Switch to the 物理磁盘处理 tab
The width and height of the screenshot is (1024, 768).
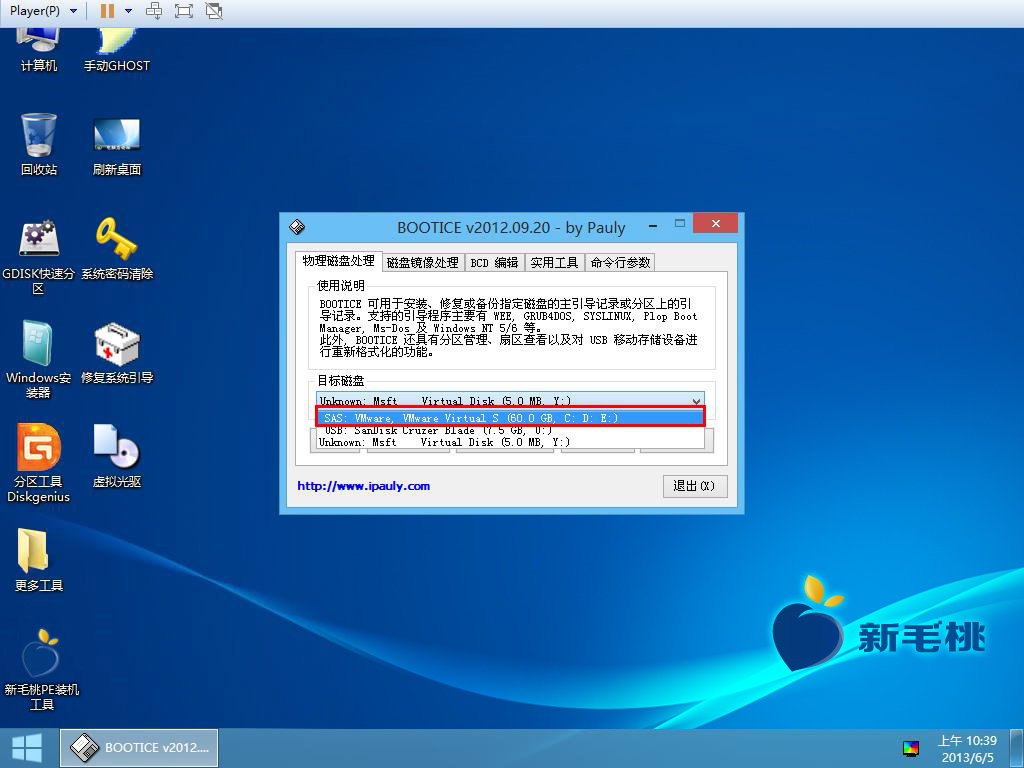point(338,261)
